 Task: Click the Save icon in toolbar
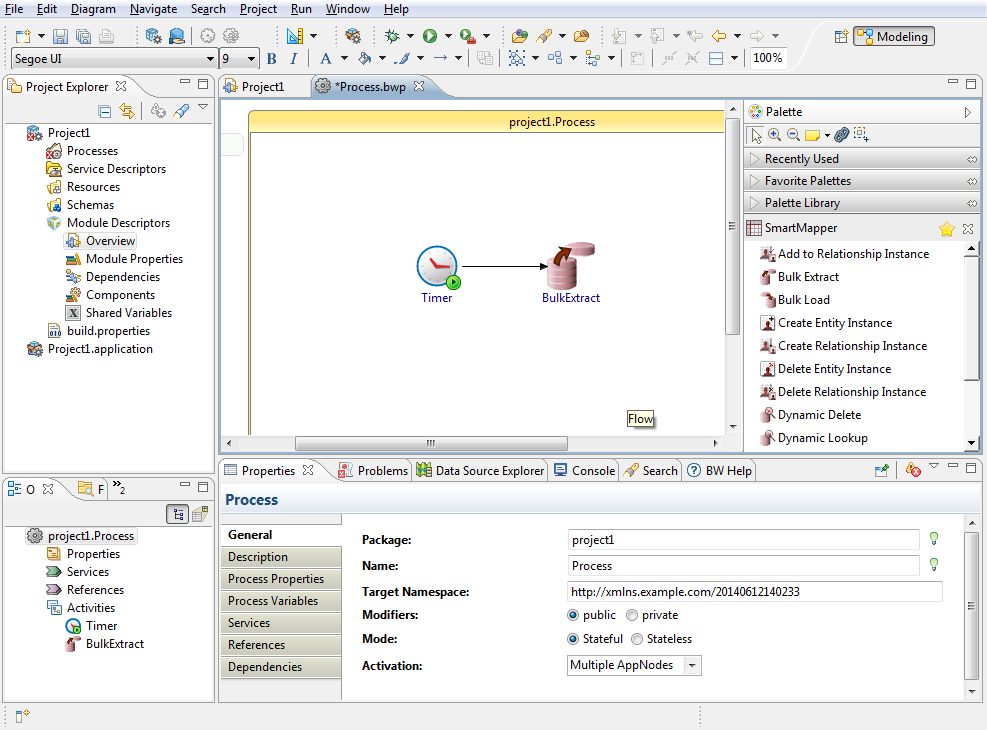60,36
